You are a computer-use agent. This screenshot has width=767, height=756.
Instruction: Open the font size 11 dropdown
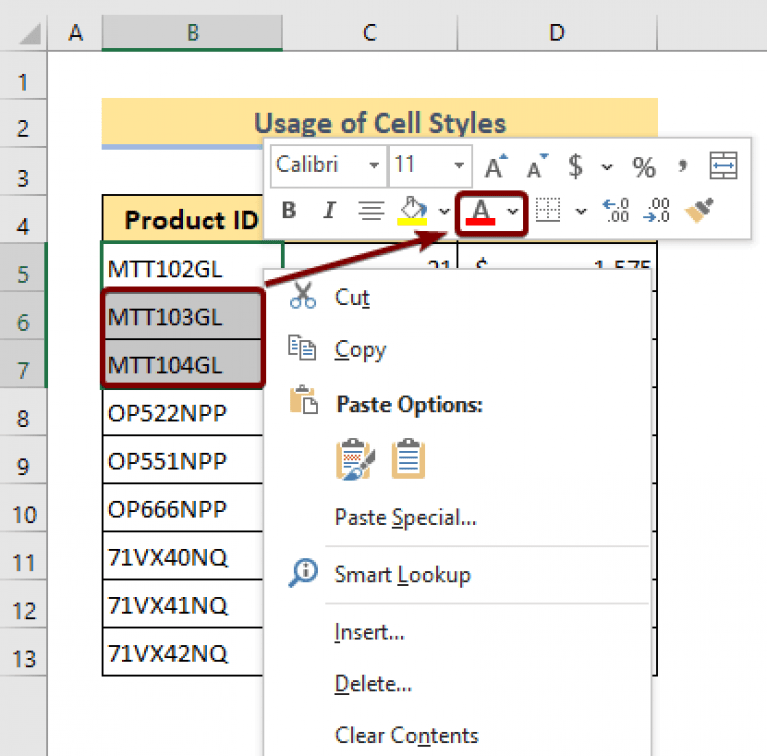459,165
